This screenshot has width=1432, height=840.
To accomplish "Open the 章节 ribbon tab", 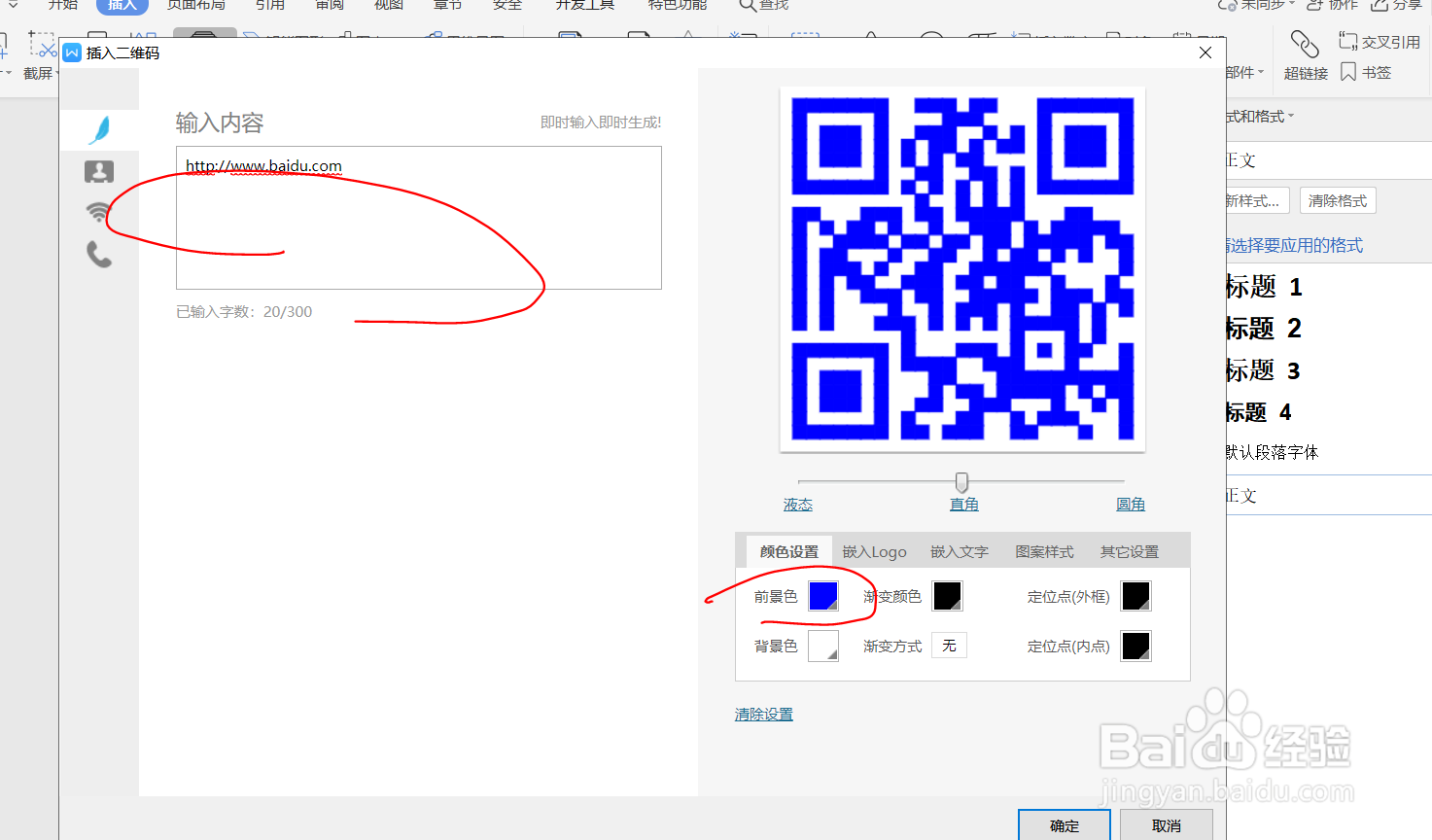I will pos(448,5).
